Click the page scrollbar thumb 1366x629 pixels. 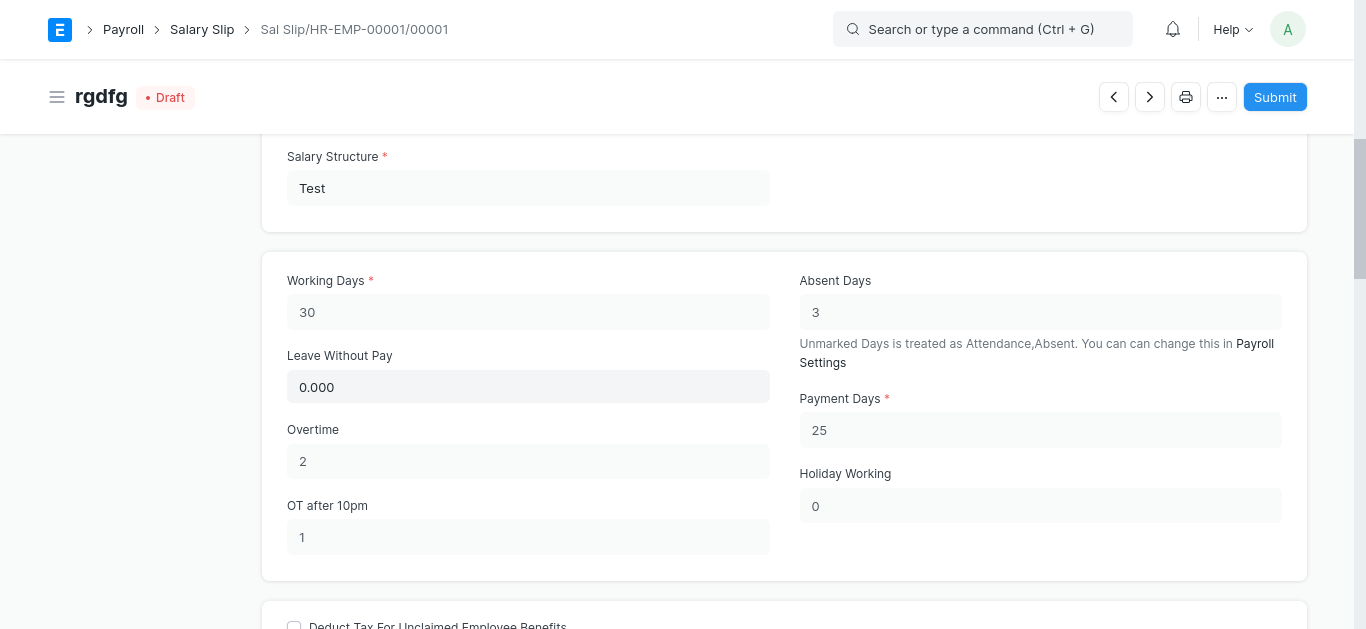[x=1360, y=208]
